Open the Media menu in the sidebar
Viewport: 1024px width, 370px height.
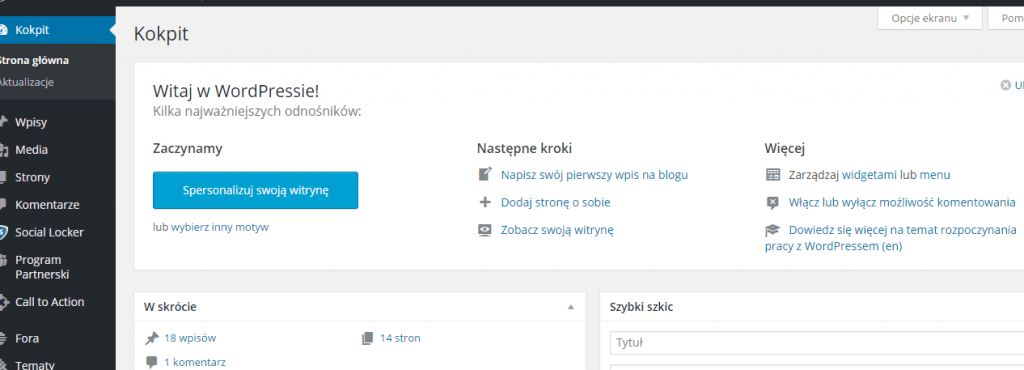point(31,150)
